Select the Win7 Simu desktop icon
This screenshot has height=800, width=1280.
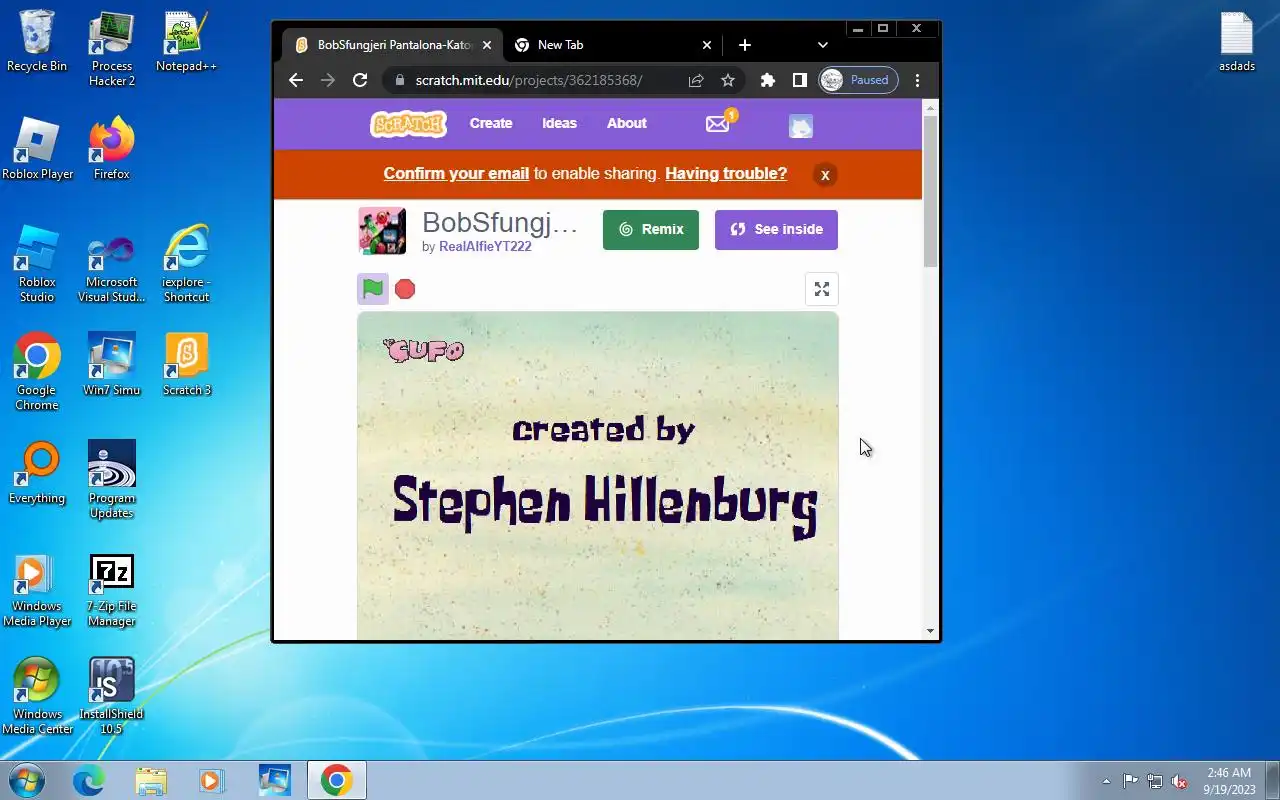[x=112, y=365]
